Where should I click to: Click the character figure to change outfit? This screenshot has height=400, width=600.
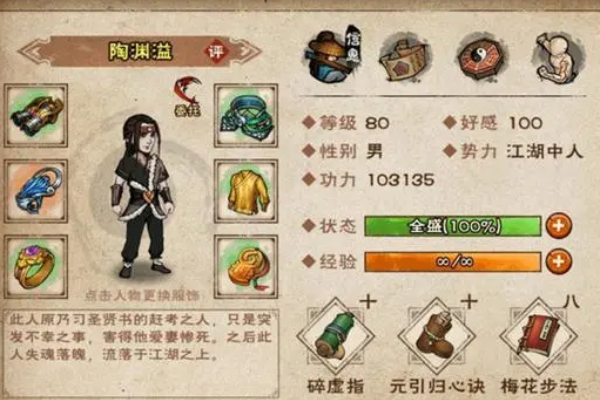click(142, 195)
